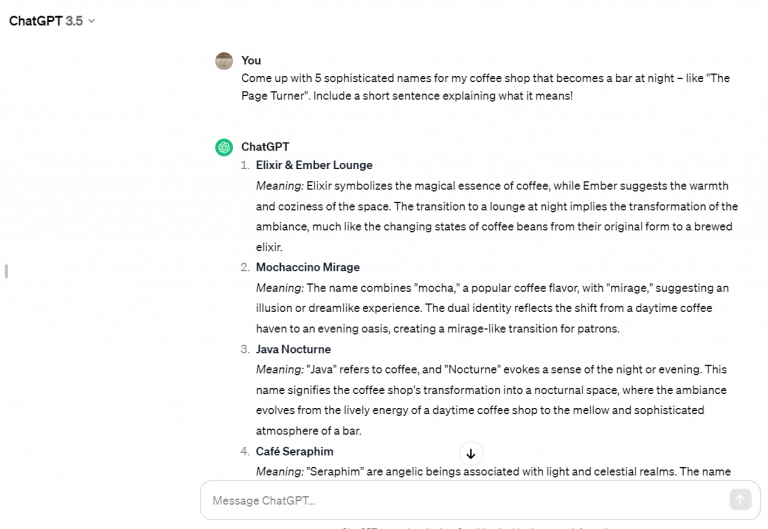Click the "ChatGPT" responder name

(265, 147)
